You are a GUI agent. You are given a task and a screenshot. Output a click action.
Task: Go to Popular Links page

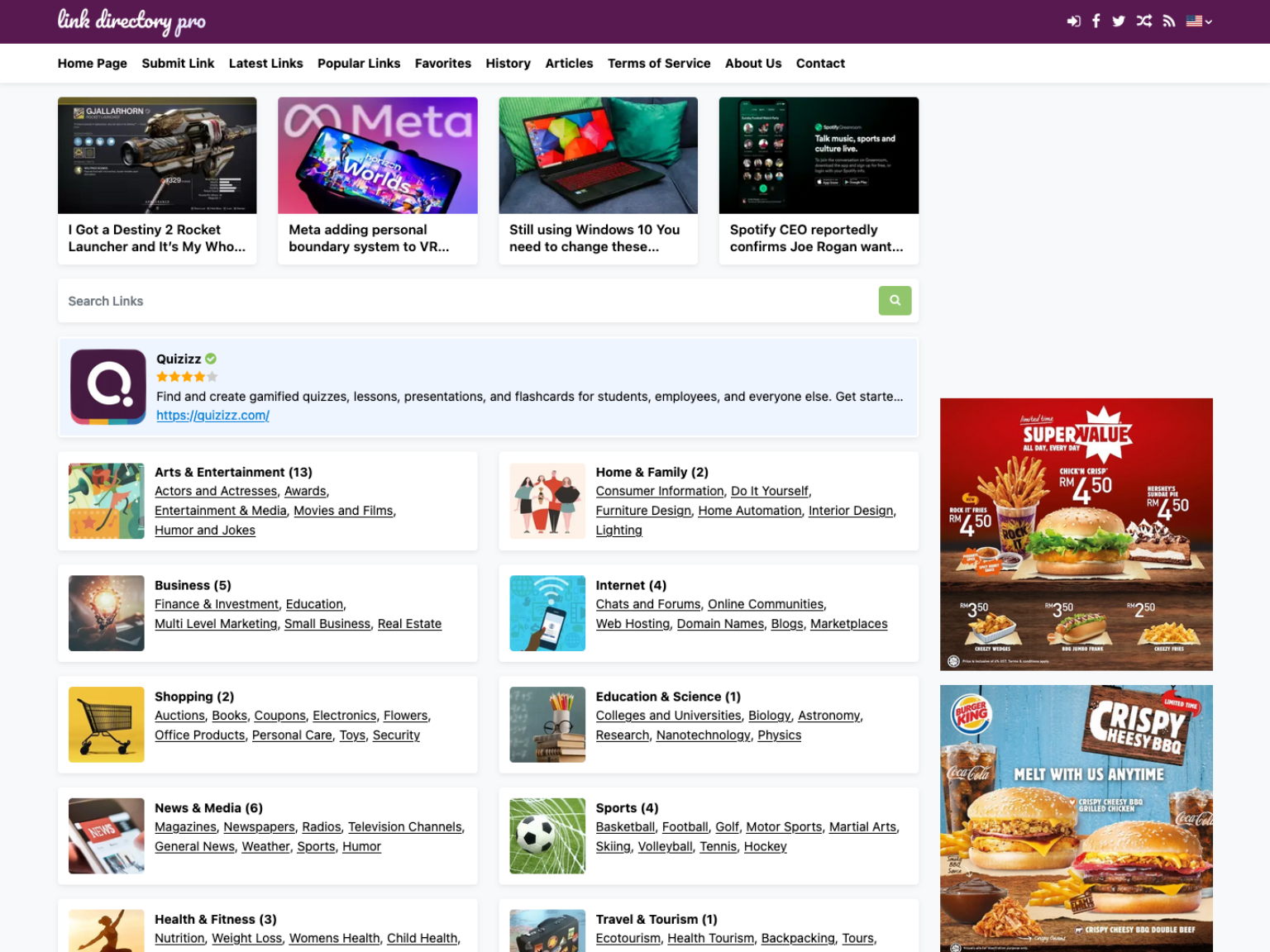(x=358, y=64)
